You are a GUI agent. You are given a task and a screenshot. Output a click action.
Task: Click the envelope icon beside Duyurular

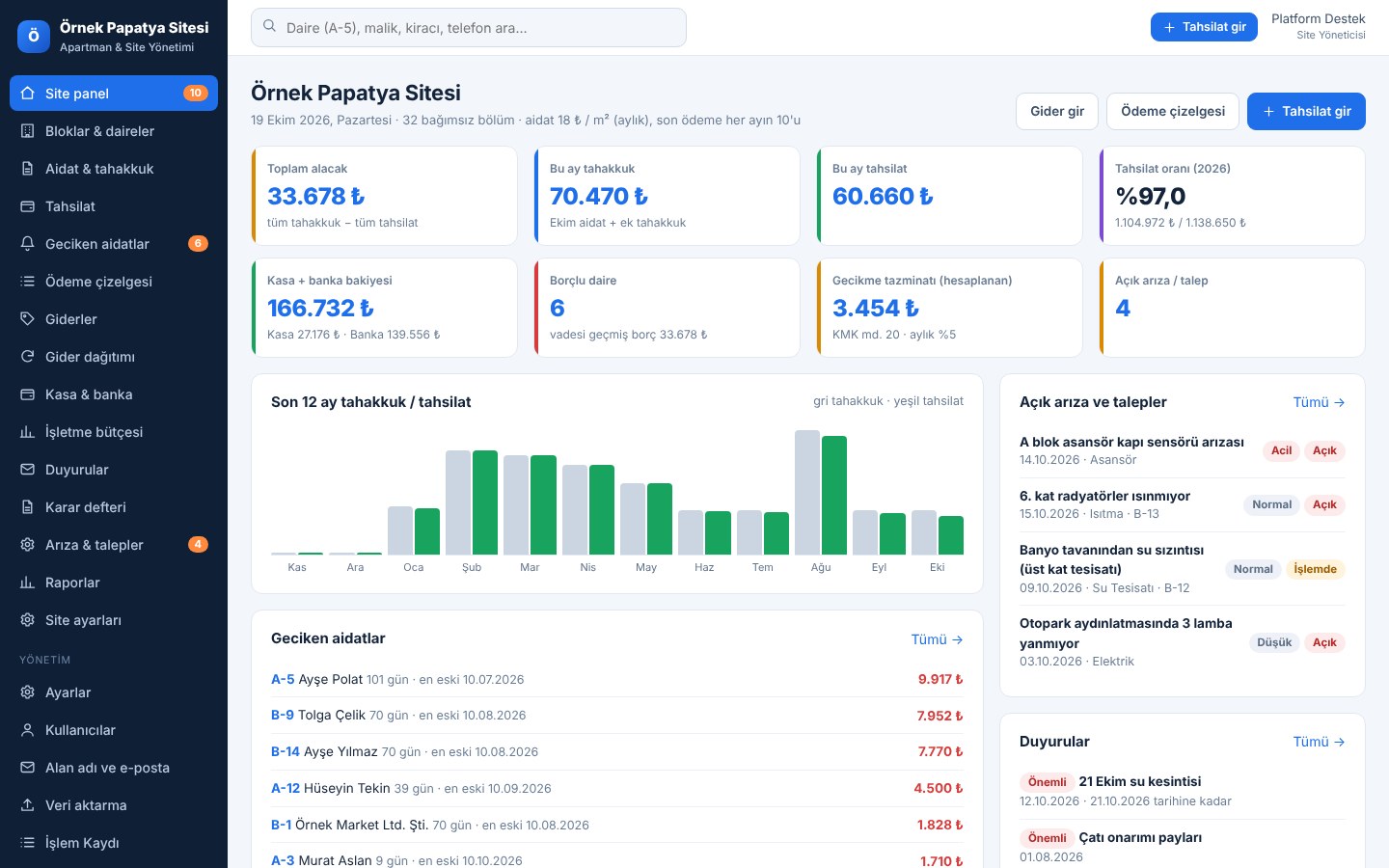(x=27, y=470)
